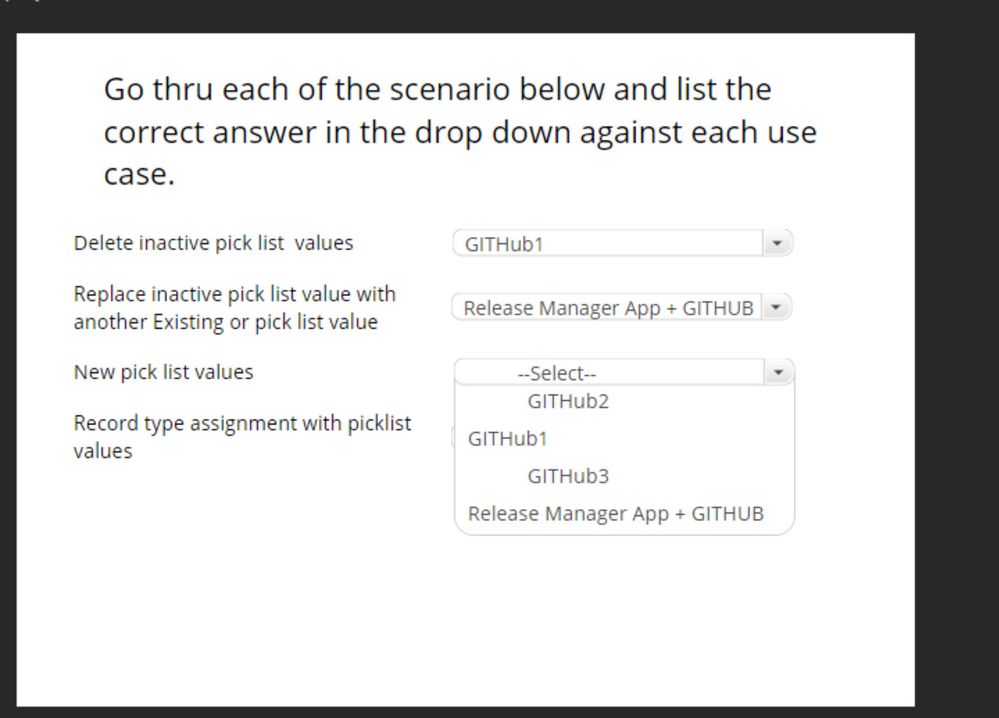This screenshot has height=718, width=999.
Task: Click the word 'case.' in the heading
Action: pyautogui.click(x=139, y=175)
